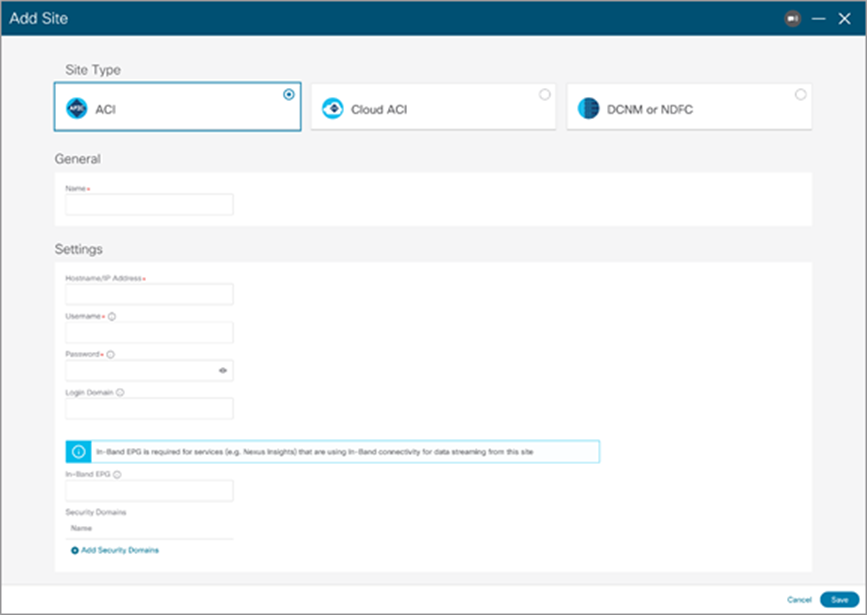This screenshot has height=615, width=867.
Task: Click the Username input field
Action: tap(149, 332)
